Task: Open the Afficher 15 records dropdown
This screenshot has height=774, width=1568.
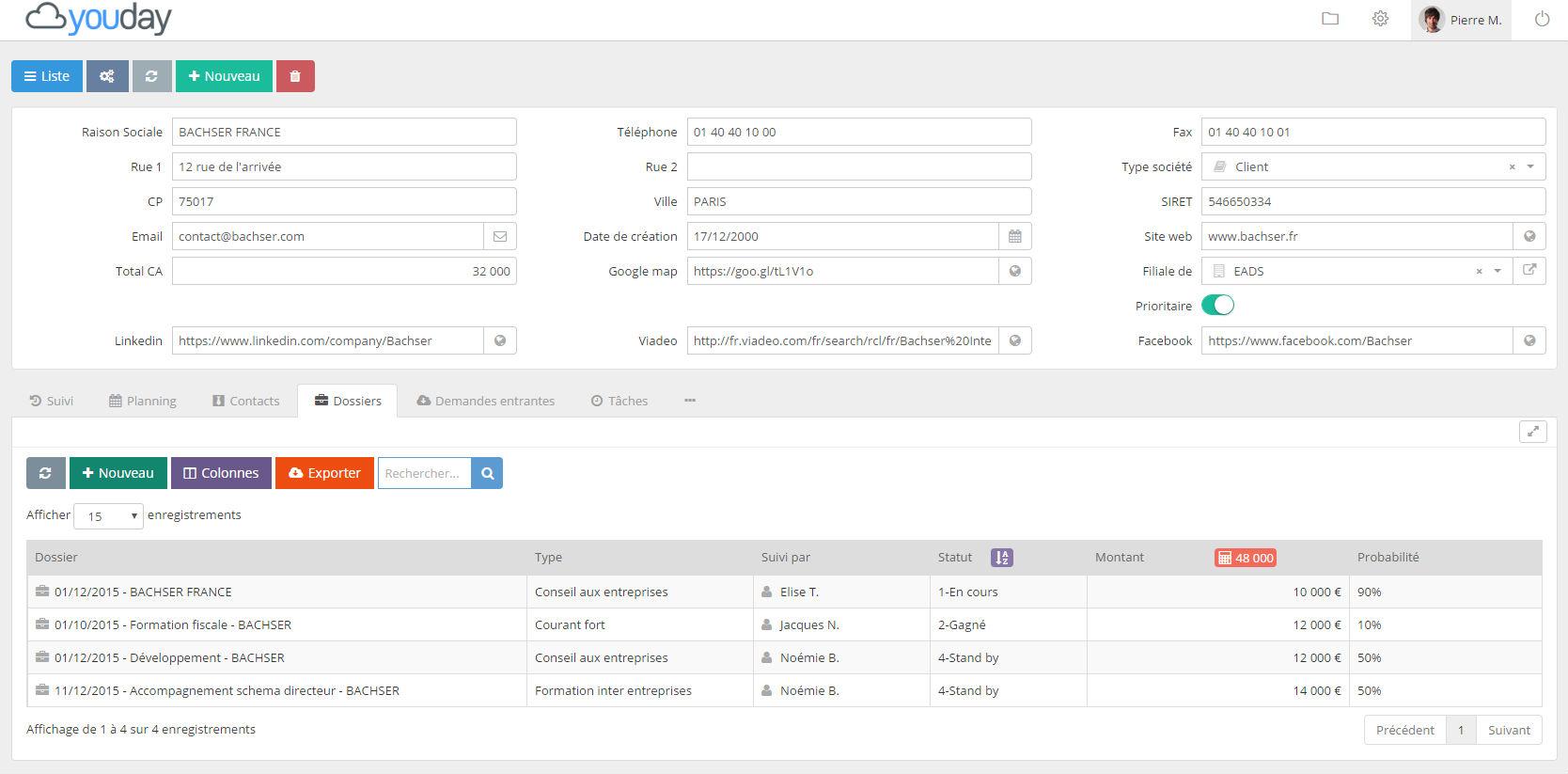Action: coord(108,515)
